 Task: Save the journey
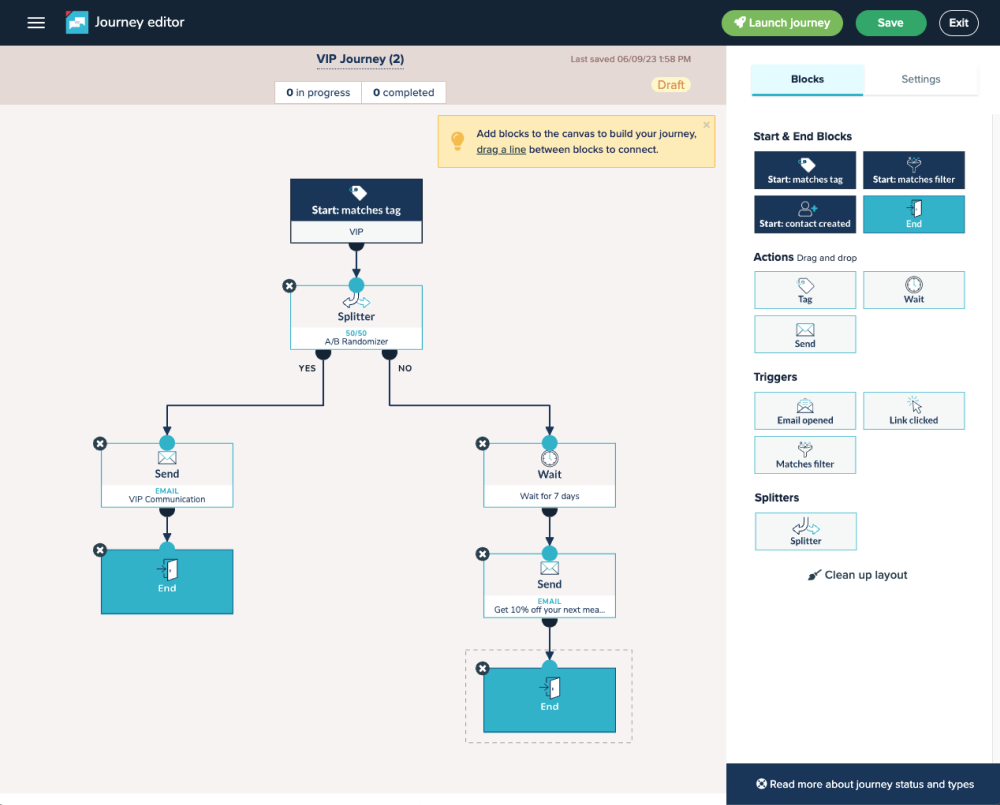[890, 23]
